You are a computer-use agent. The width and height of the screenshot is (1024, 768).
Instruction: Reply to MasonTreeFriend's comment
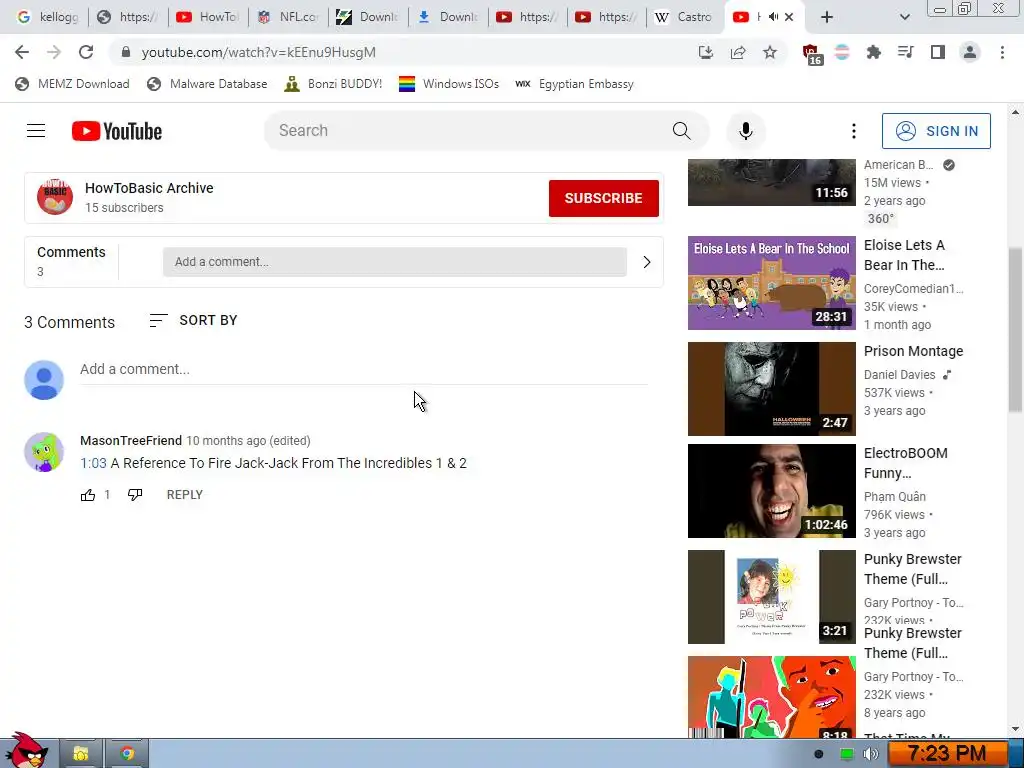[x=185, y=495]
